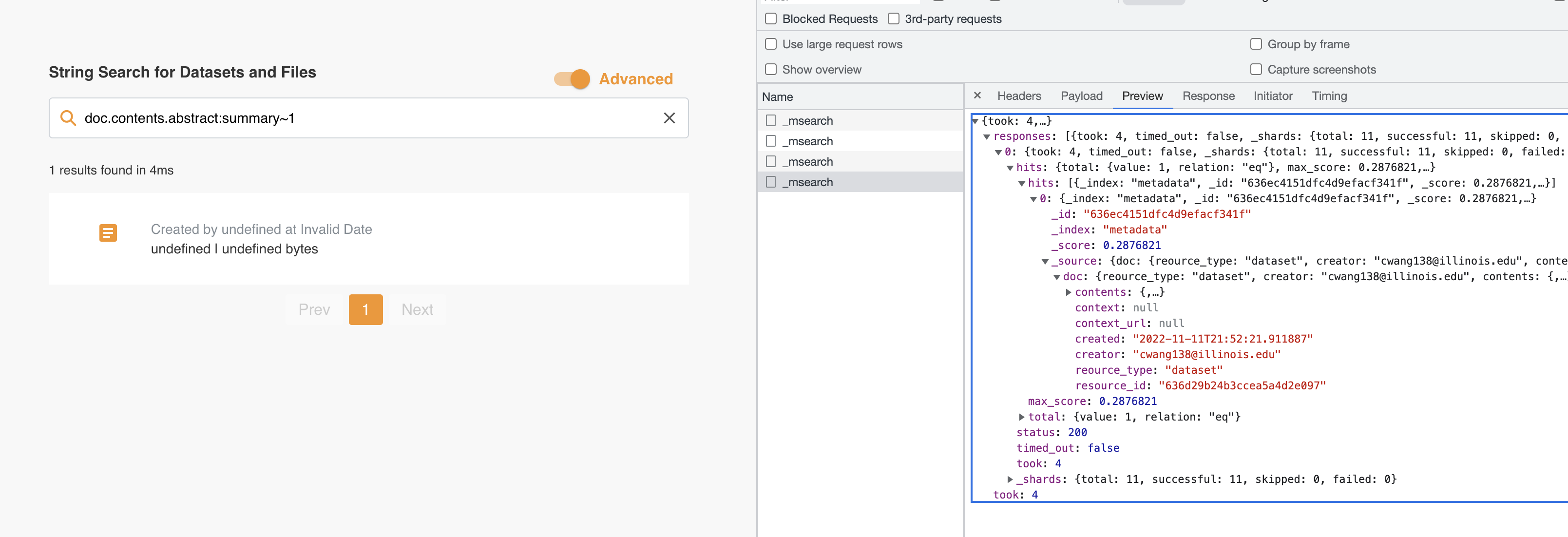Click the orange search magnifier icon
Screen dimensions: 1568x537
68,118
